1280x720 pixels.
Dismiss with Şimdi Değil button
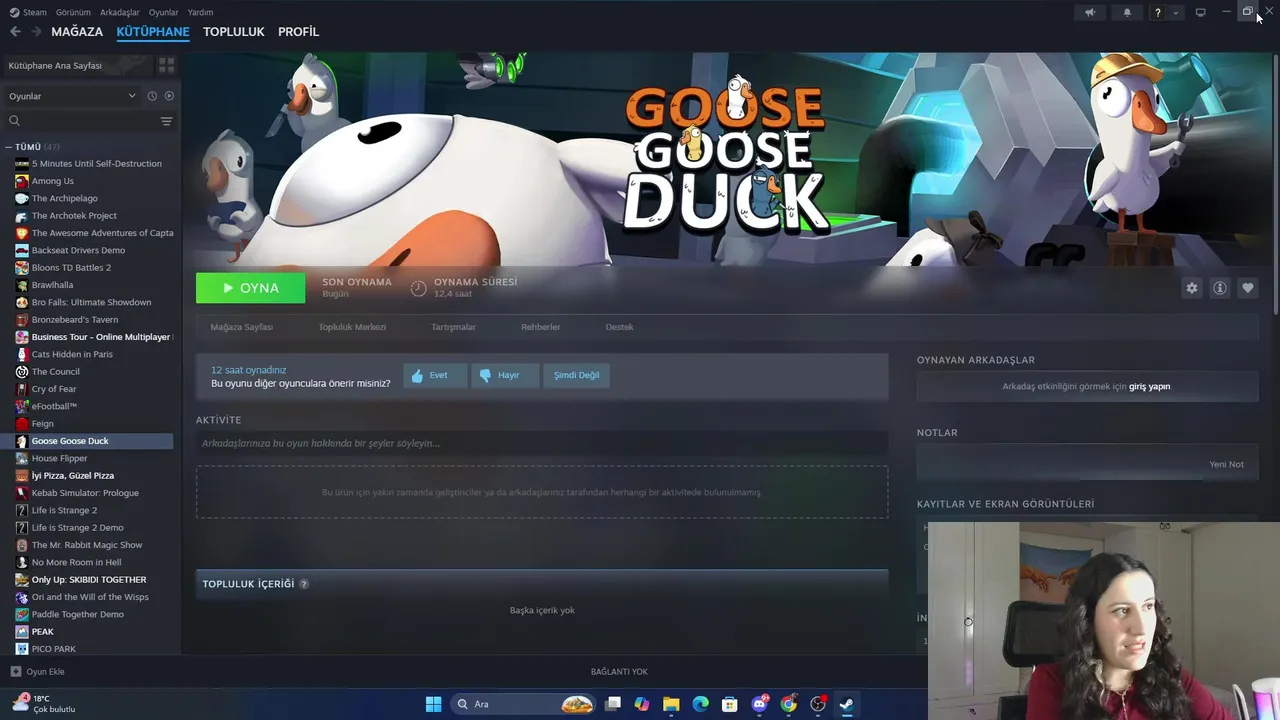pyautogui.click(x=576, y=375)
